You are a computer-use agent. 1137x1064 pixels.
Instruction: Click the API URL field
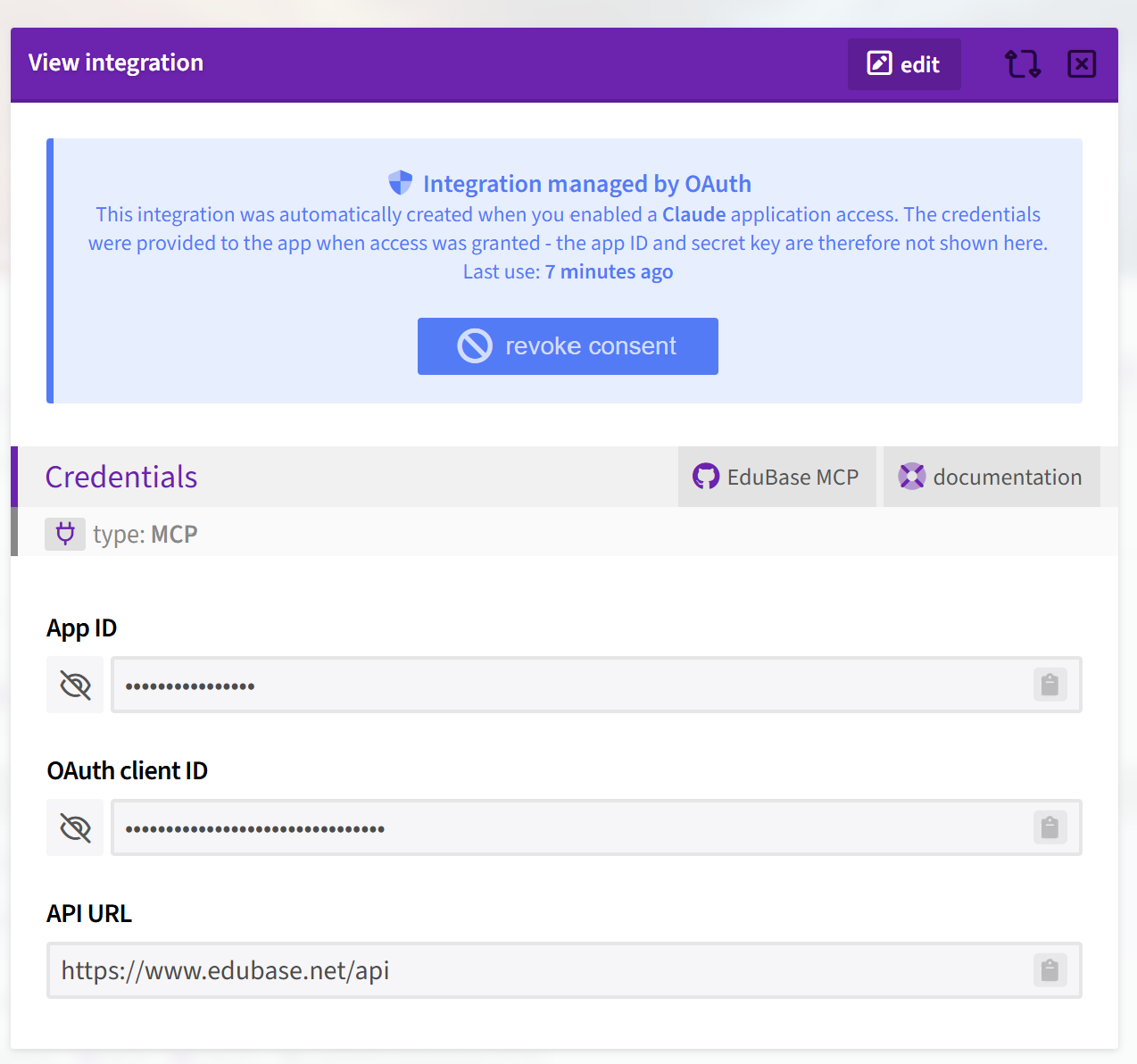point(564,970)
